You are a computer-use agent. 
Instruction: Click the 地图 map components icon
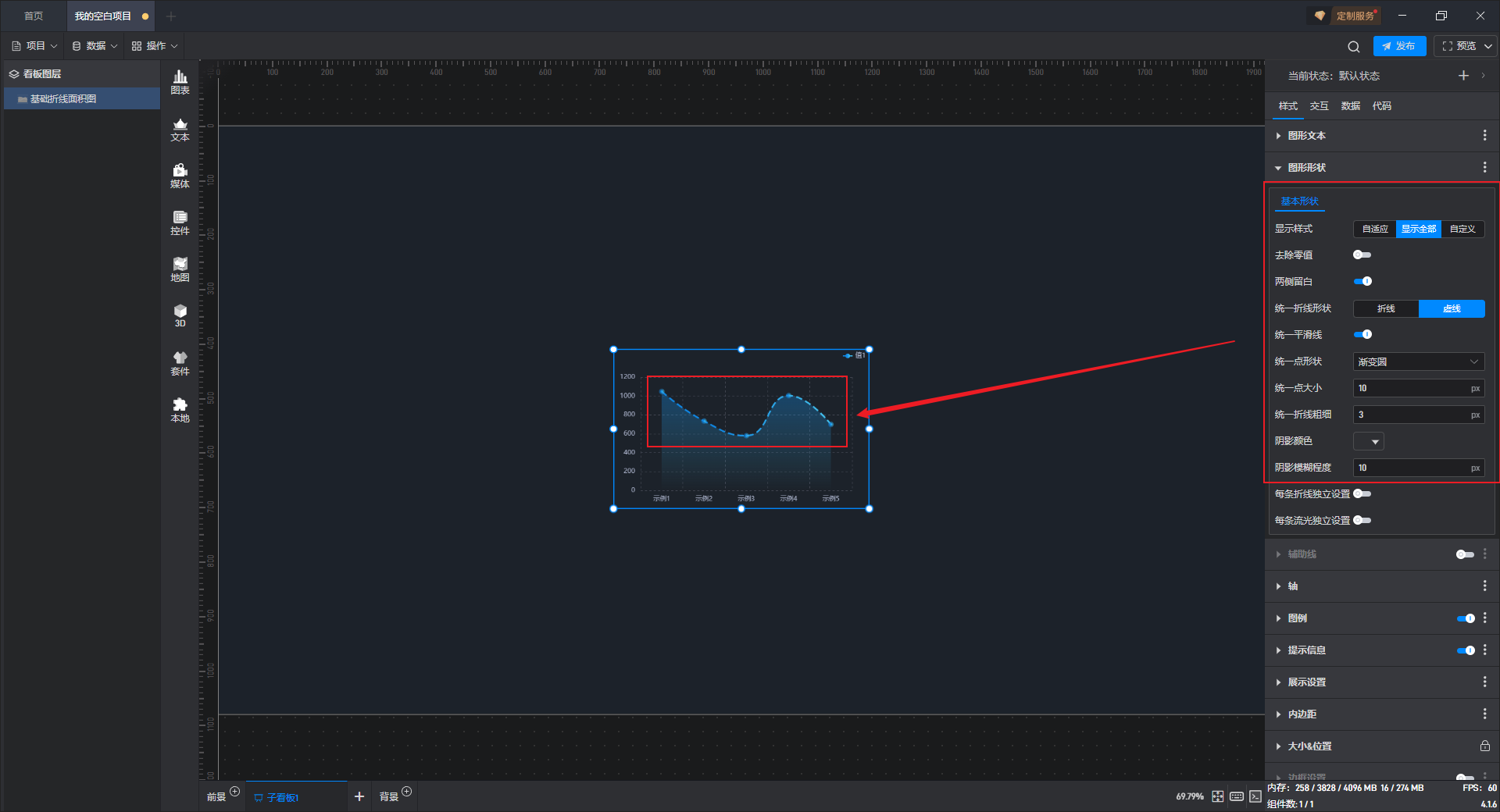[x=180, y=270]
